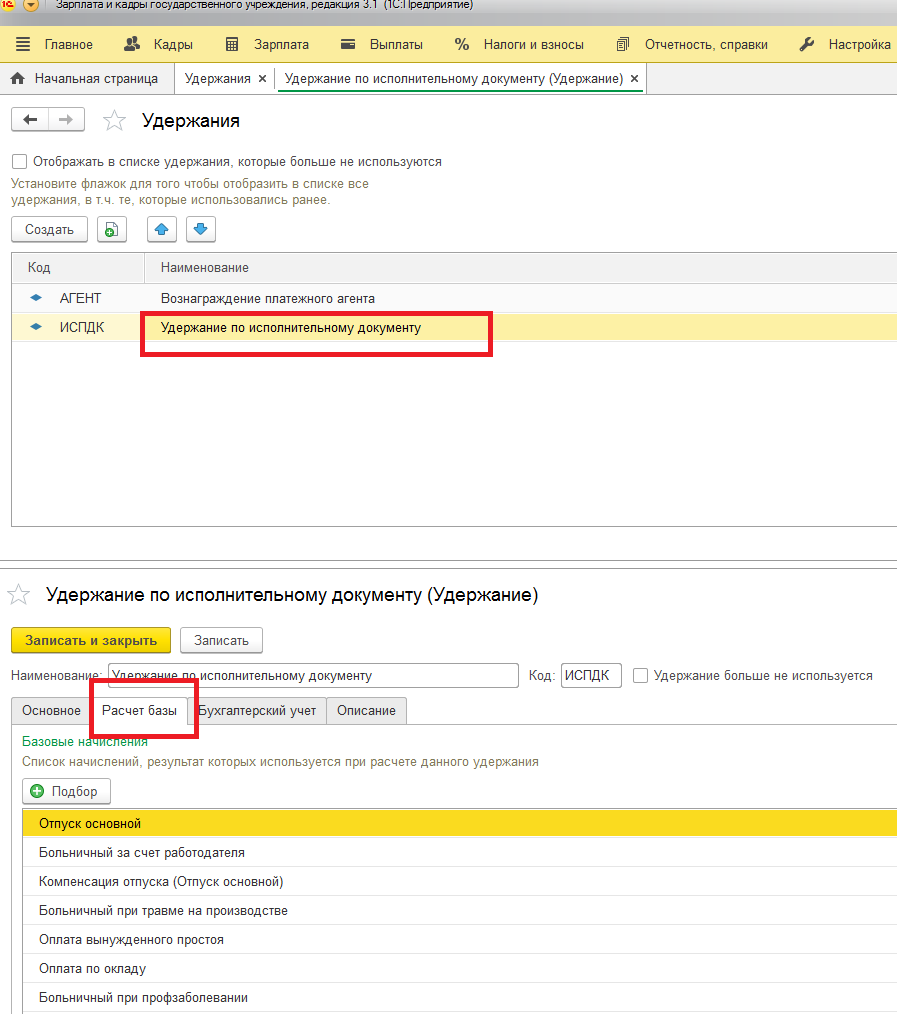Click the Создать button
This screenshot has height=1018, width=897.
tap(49, 229)
